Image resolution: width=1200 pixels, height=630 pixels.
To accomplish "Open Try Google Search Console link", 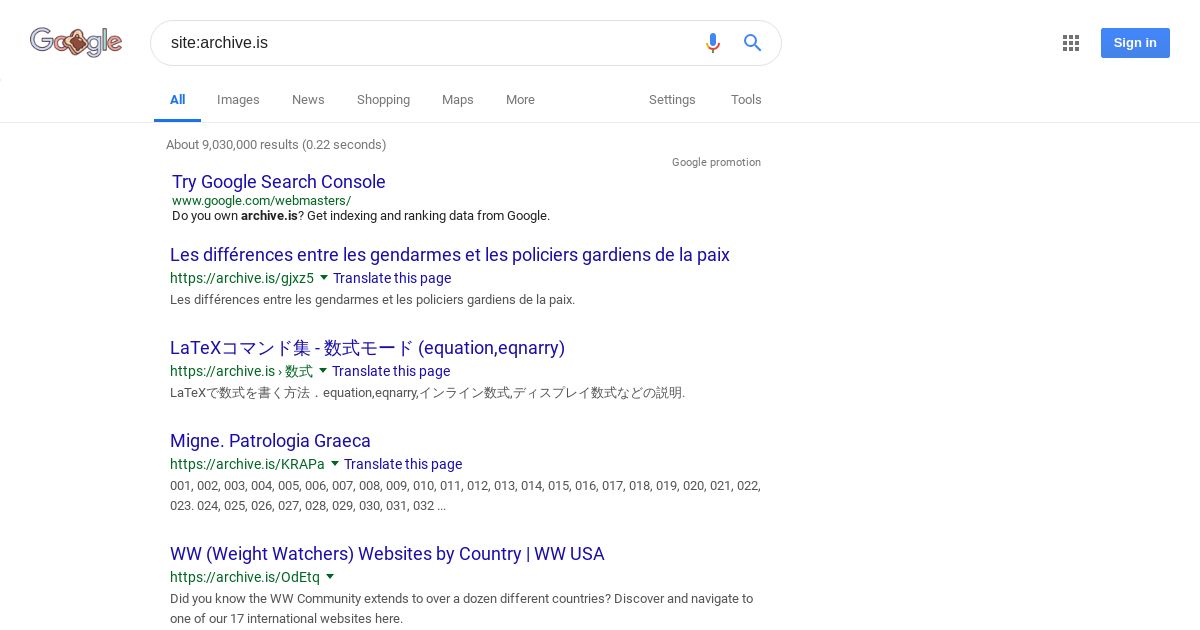I will 278,182.
